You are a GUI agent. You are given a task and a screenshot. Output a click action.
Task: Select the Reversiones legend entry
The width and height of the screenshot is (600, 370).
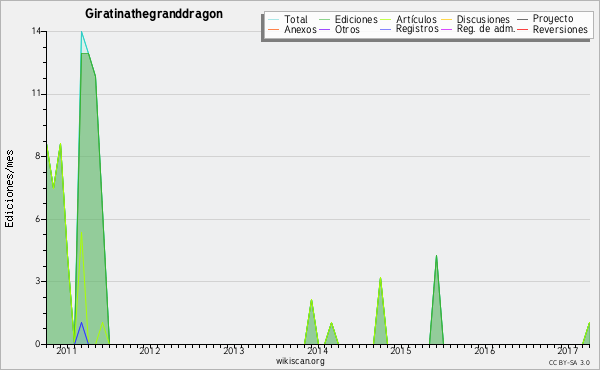560,29
